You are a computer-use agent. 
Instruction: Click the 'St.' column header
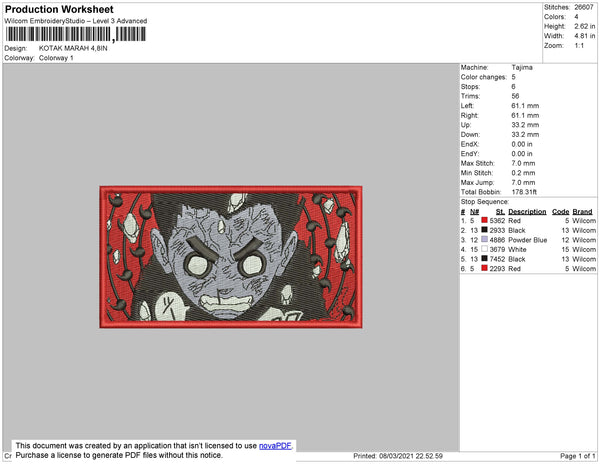tap(500, 212)
